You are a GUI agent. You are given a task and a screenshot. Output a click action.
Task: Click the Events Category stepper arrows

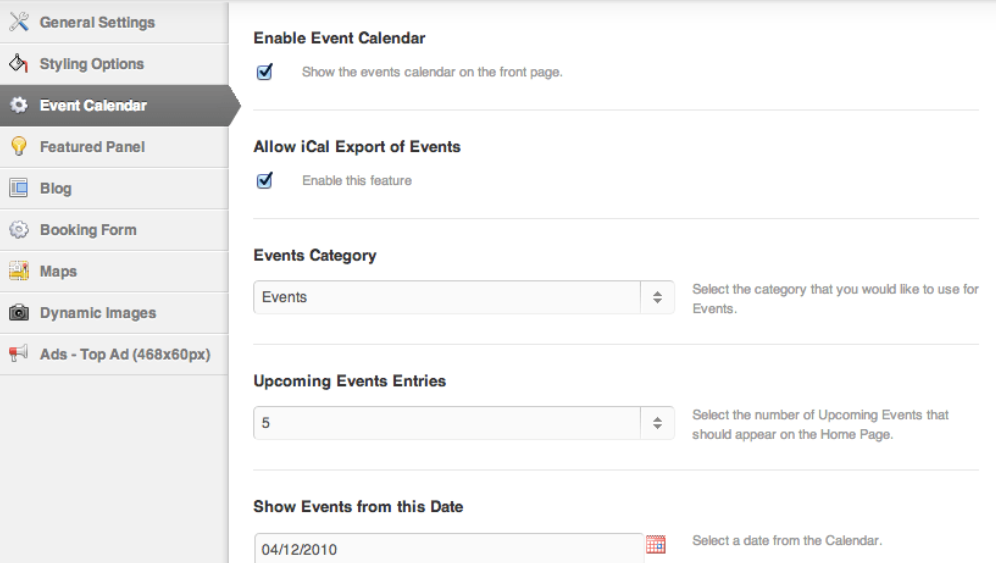tap(657, 297)
